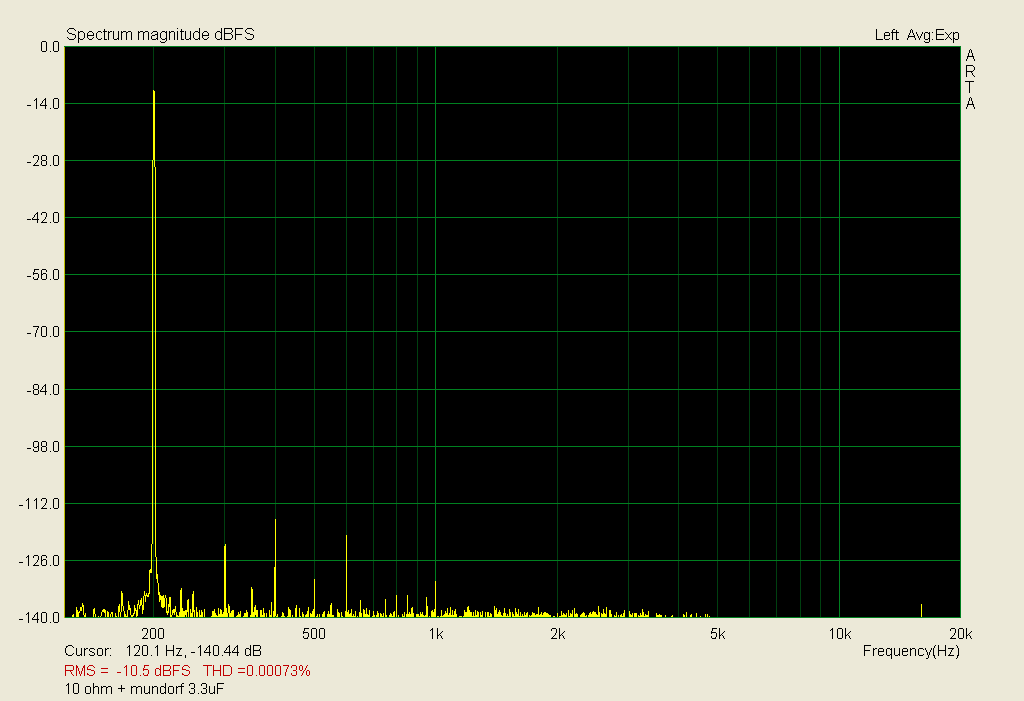Click the 500 frequency axis label
Image resolution: width=1024 pixels, height=701 pixels.
pyautogui.click(x=314, y=634)
